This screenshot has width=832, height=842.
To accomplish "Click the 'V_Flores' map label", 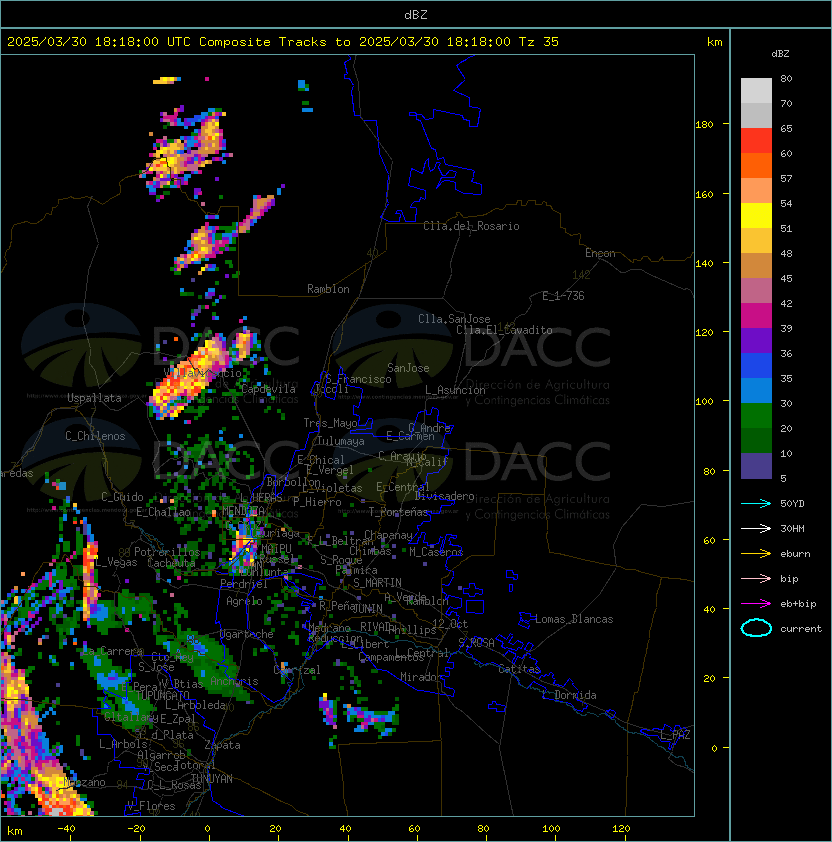I will click(151, 806).
